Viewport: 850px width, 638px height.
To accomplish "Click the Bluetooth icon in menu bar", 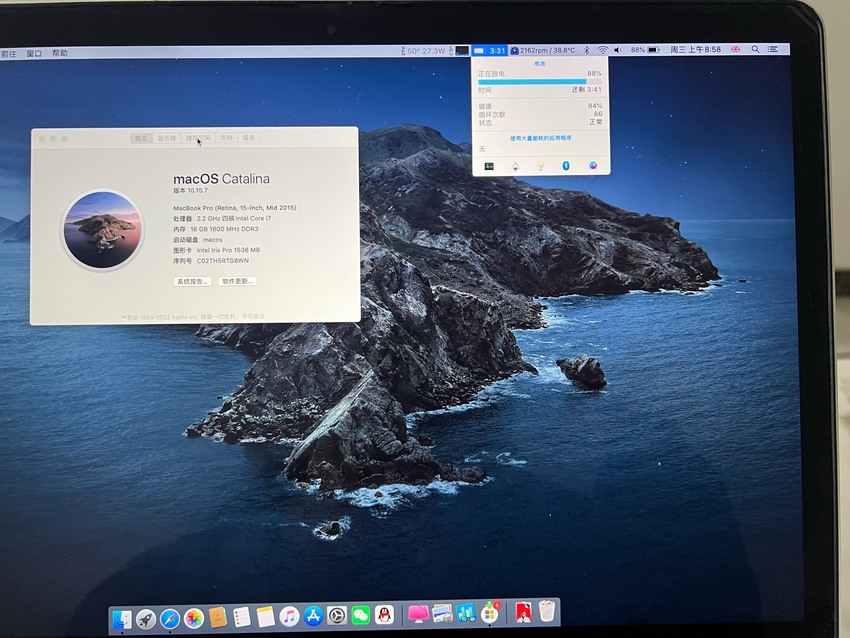I will (587, 50).
